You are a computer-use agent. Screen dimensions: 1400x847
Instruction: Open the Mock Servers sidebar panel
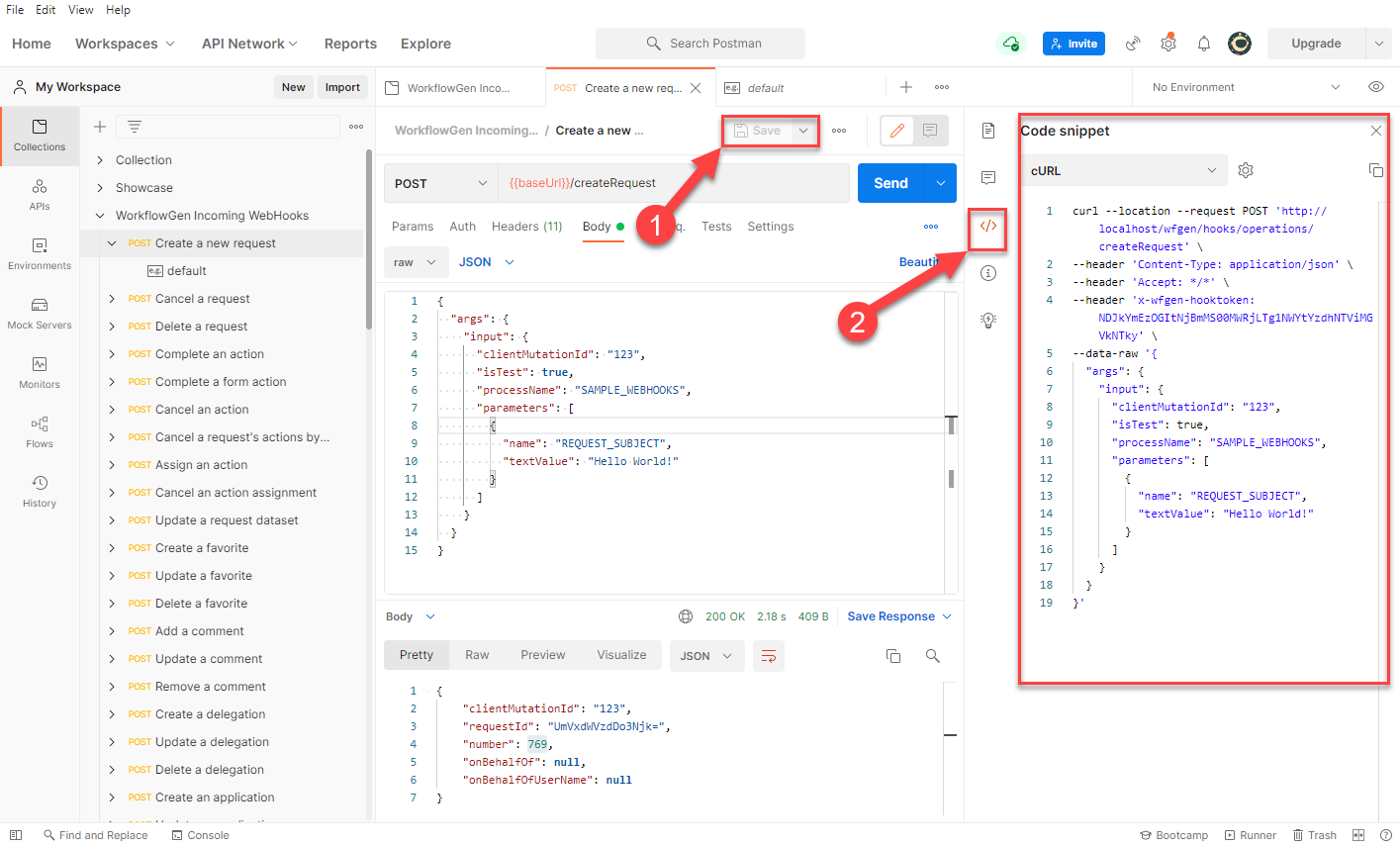pyautogui.click(x=40, y=314)
